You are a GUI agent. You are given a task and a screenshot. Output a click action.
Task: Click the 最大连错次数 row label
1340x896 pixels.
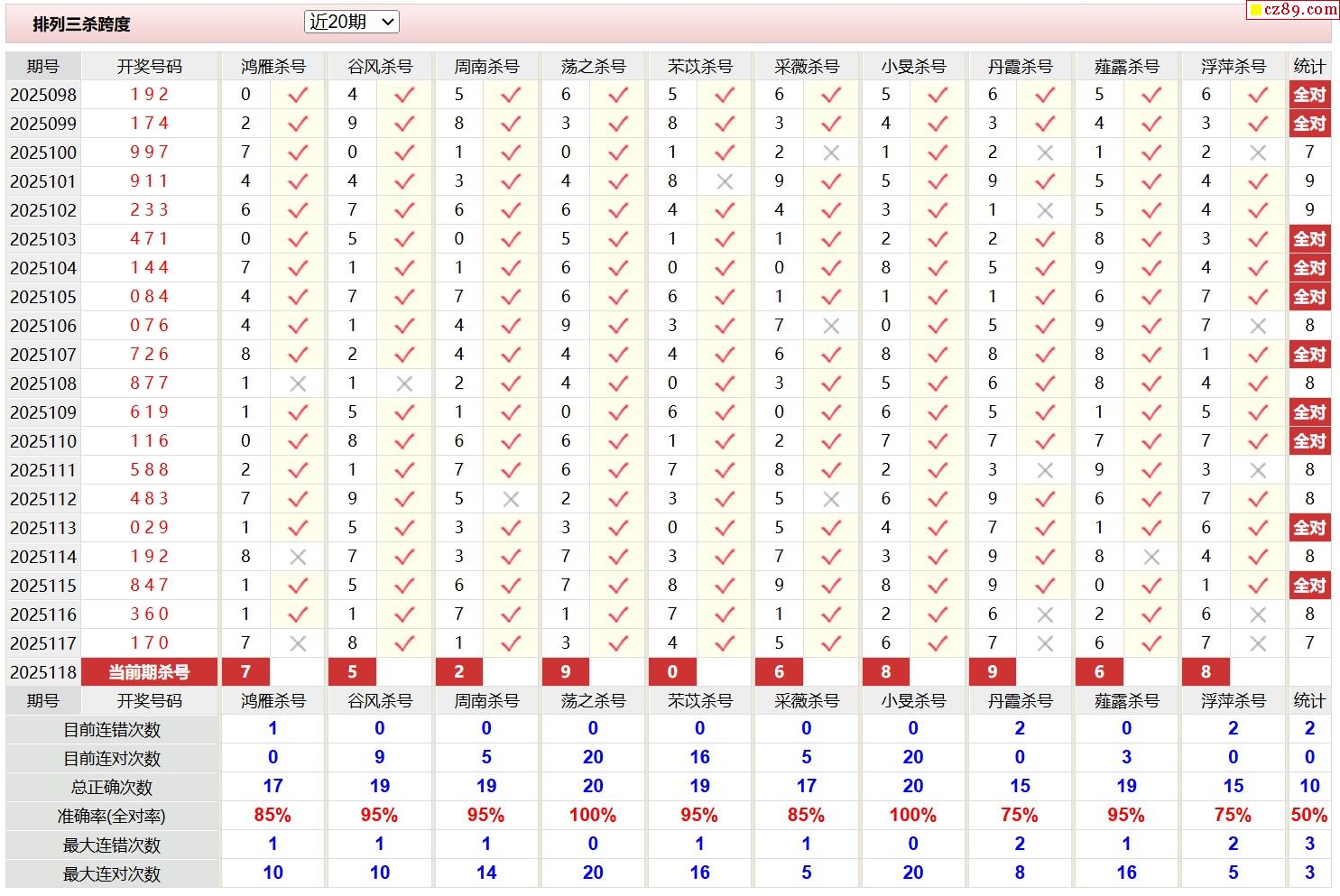pos(112,845)
